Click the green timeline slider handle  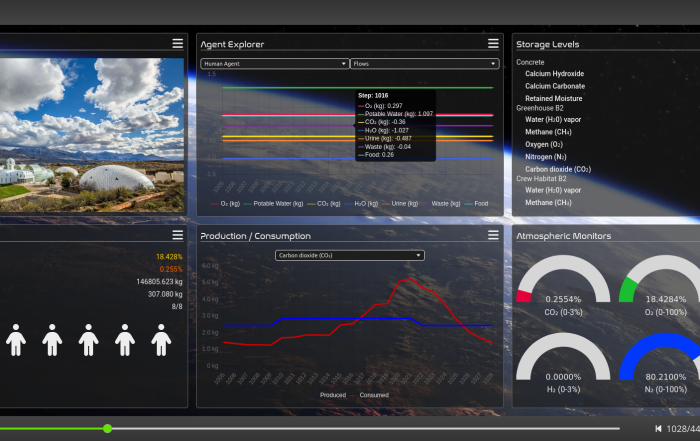(x=107, y=428)
